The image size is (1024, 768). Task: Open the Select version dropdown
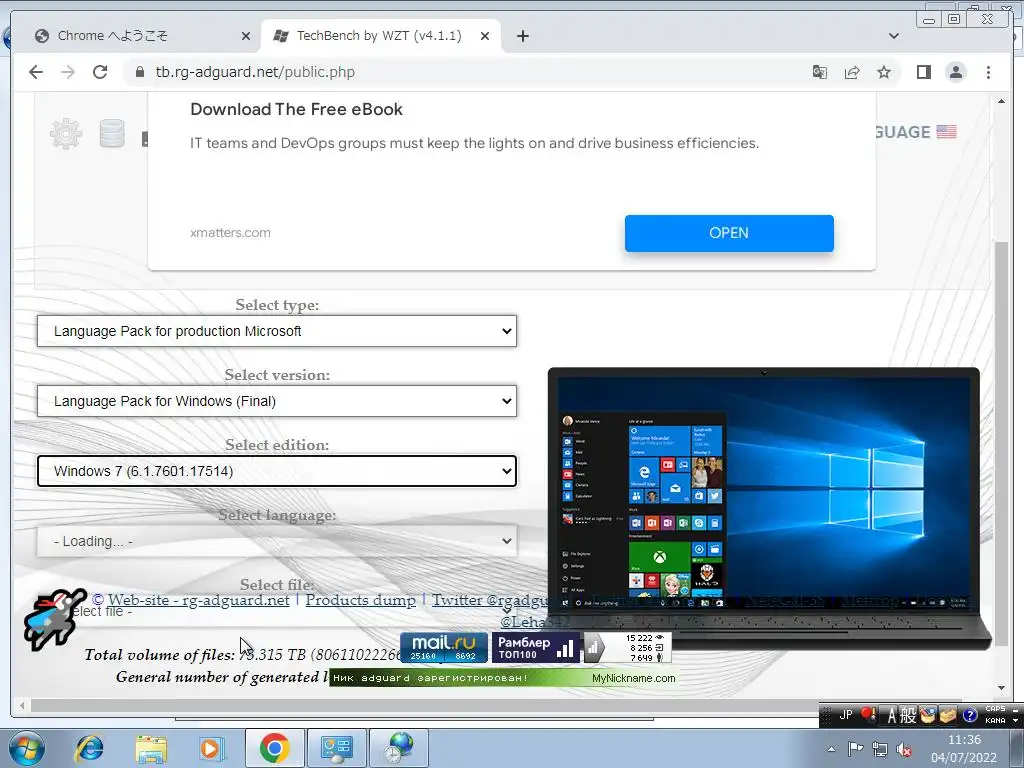pyautogui.click(x=277, y=401)
